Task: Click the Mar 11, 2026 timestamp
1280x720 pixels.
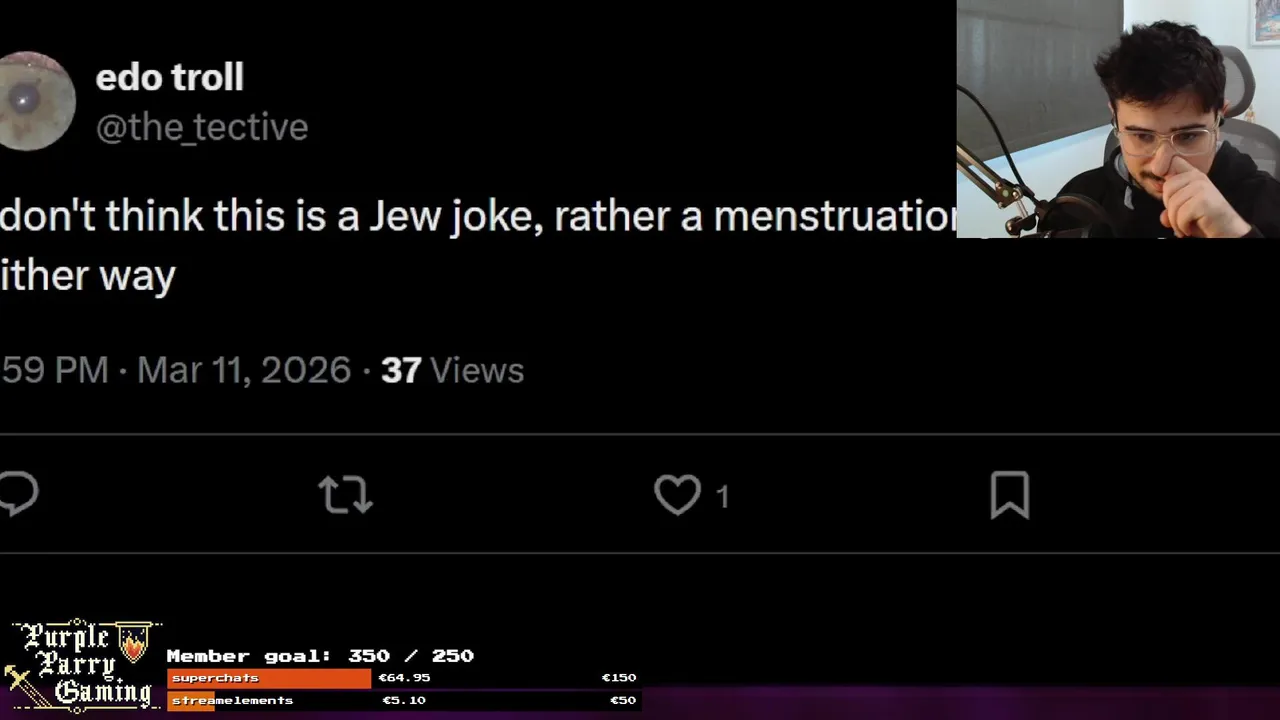Action: 243,370
